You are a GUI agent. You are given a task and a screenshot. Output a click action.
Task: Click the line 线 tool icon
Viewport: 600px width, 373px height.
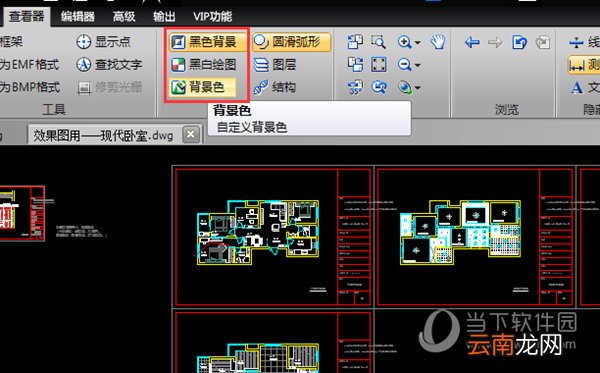click(576, 42)
